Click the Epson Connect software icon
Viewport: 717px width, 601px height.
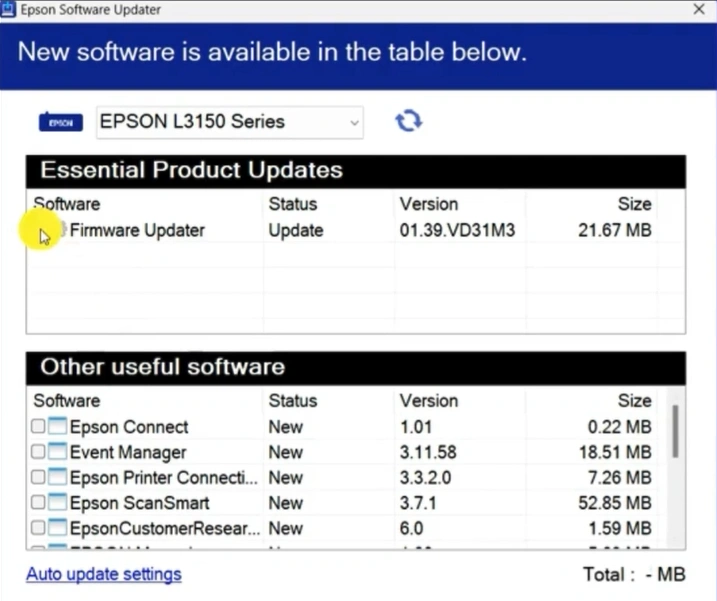[x=57, y=427]
